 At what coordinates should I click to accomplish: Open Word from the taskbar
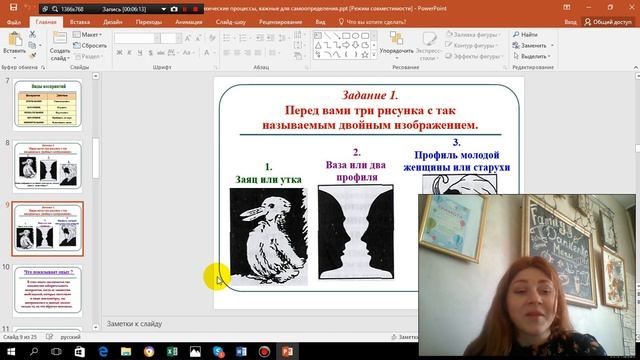point(241,351)
